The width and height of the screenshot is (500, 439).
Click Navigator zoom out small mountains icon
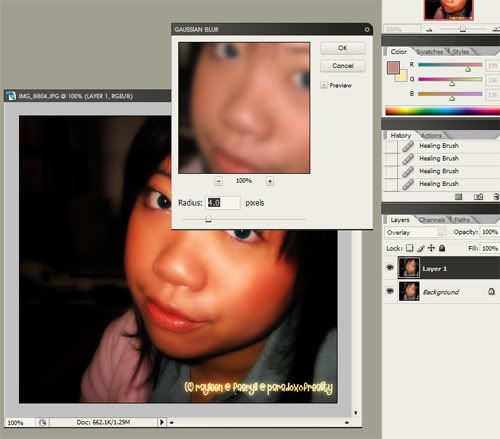[x=429, y=30]
